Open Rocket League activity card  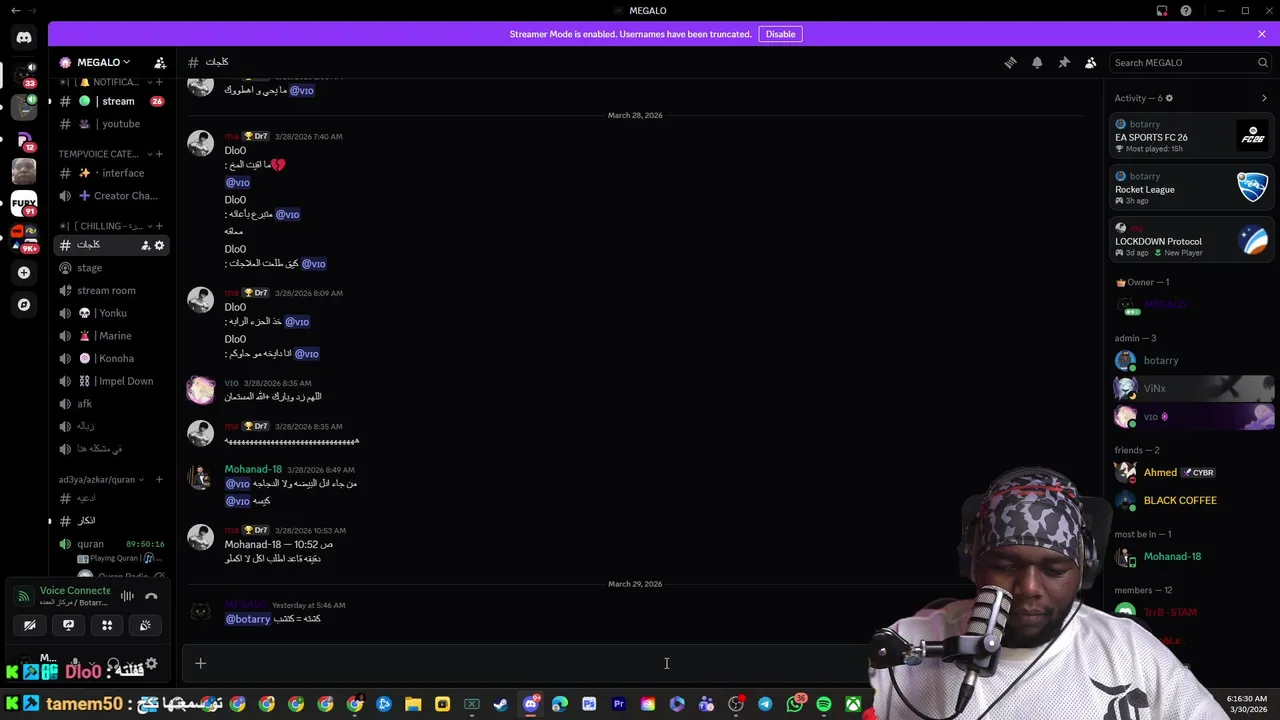[x=1194, y=188]
